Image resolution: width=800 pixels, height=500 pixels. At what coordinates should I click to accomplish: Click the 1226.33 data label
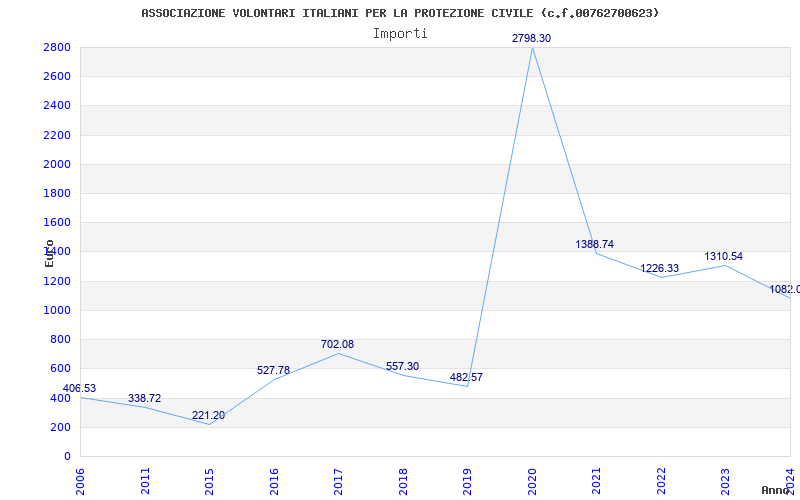[660, 268]
